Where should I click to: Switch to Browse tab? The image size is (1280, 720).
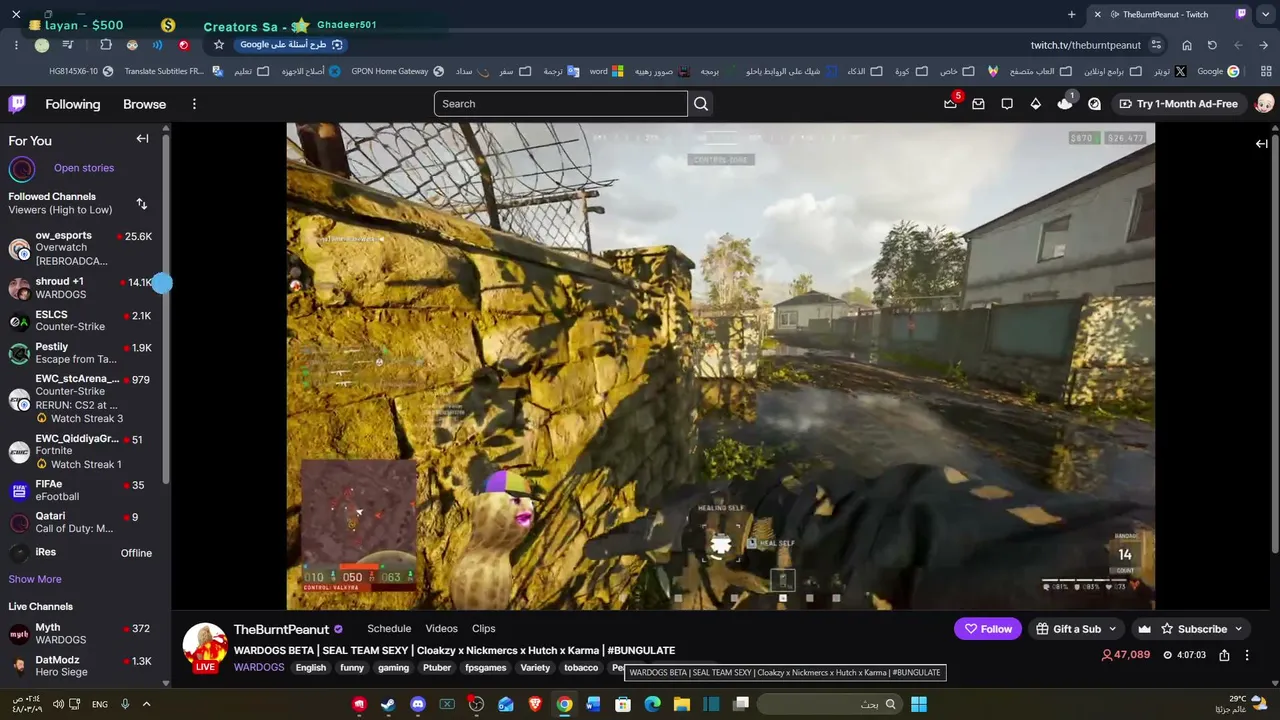pyautogui.click(x=144, y=104)
